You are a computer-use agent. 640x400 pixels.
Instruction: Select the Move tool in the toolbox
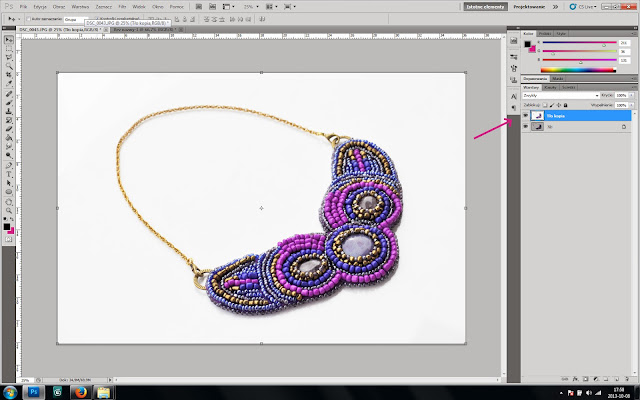pyautogui.click(x=9, y=40)
